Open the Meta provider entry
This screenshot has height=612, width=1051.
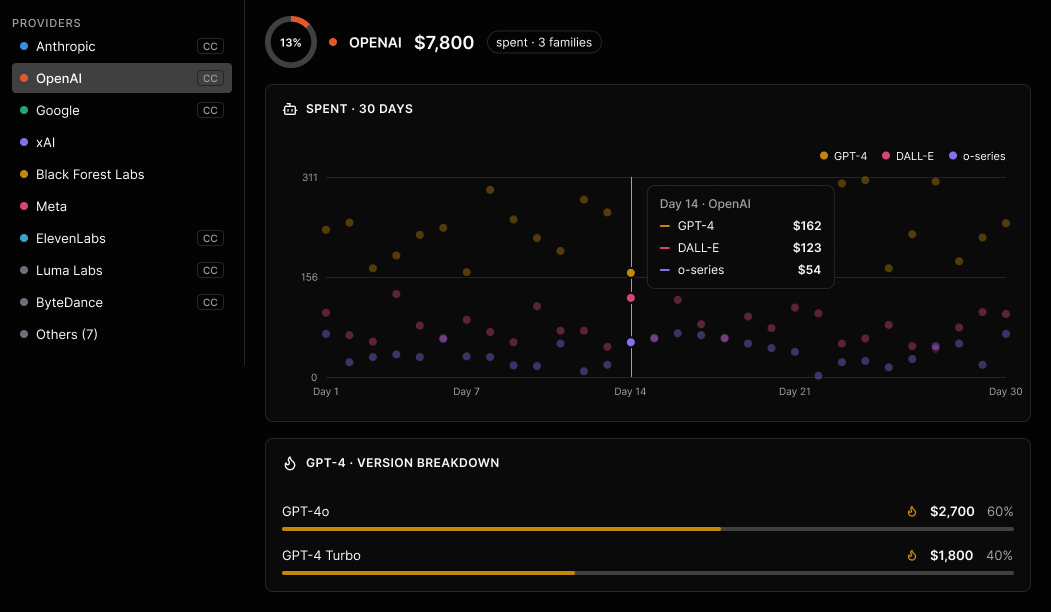(x=122, y=206)
